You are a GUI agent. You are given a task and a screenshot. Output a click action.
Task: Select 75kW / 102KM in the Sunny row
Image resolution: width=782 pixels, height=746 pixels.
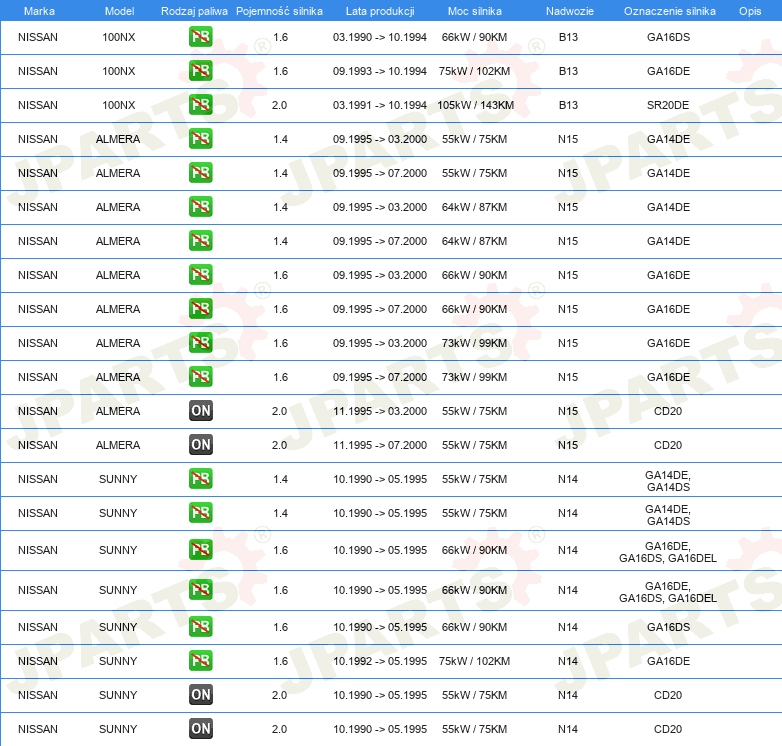click(474, 661)
